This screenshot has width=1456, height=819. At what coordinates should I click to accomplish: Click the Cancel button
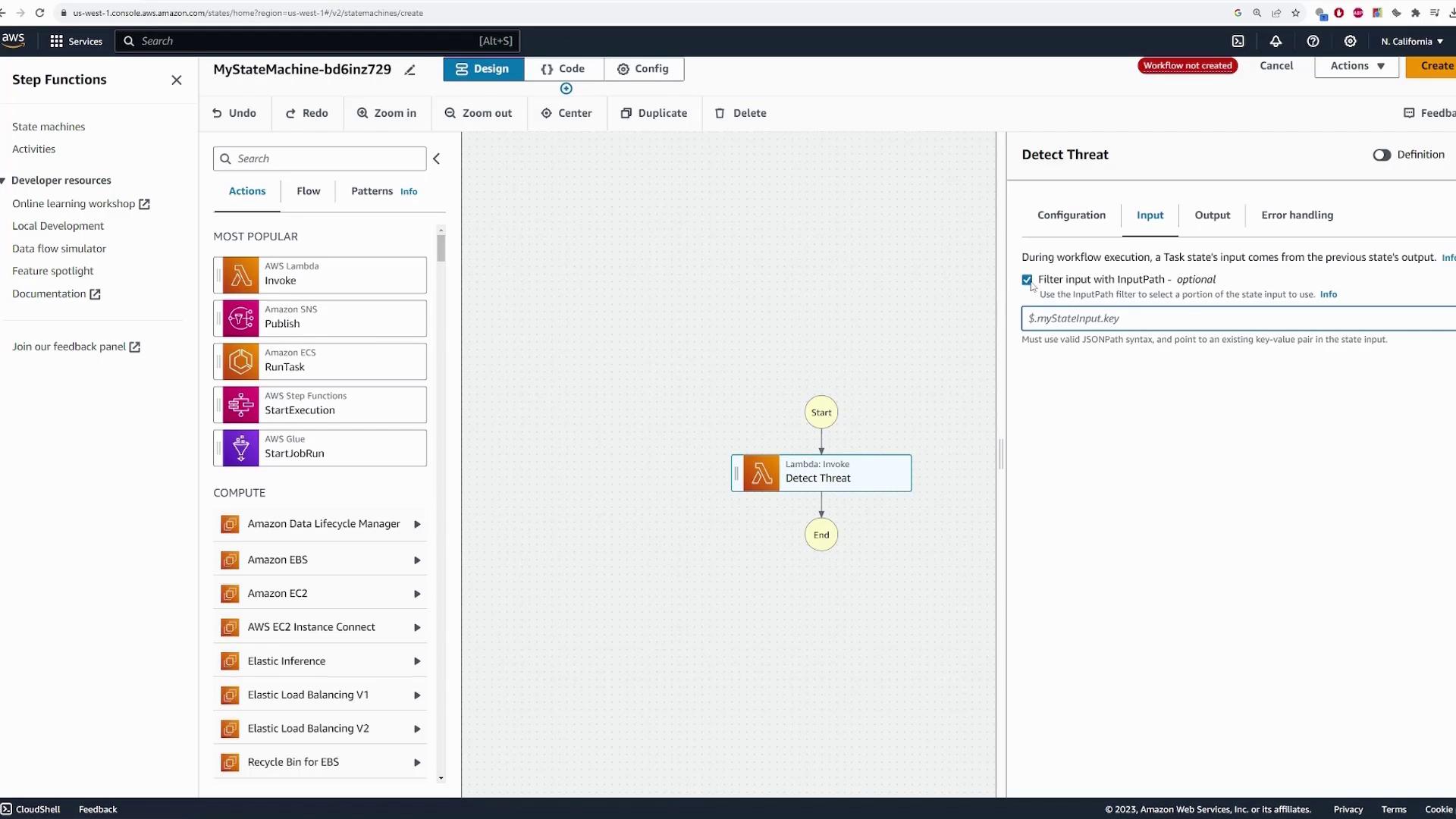pos(1276,66)
